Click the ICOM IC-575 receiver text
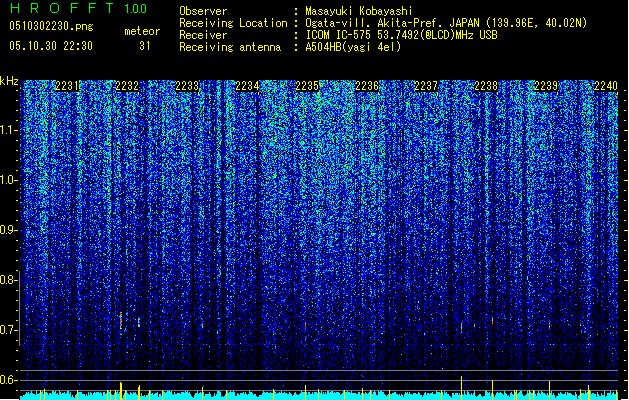The width and height of the screenshot is (629, 400). pos(401,35)
